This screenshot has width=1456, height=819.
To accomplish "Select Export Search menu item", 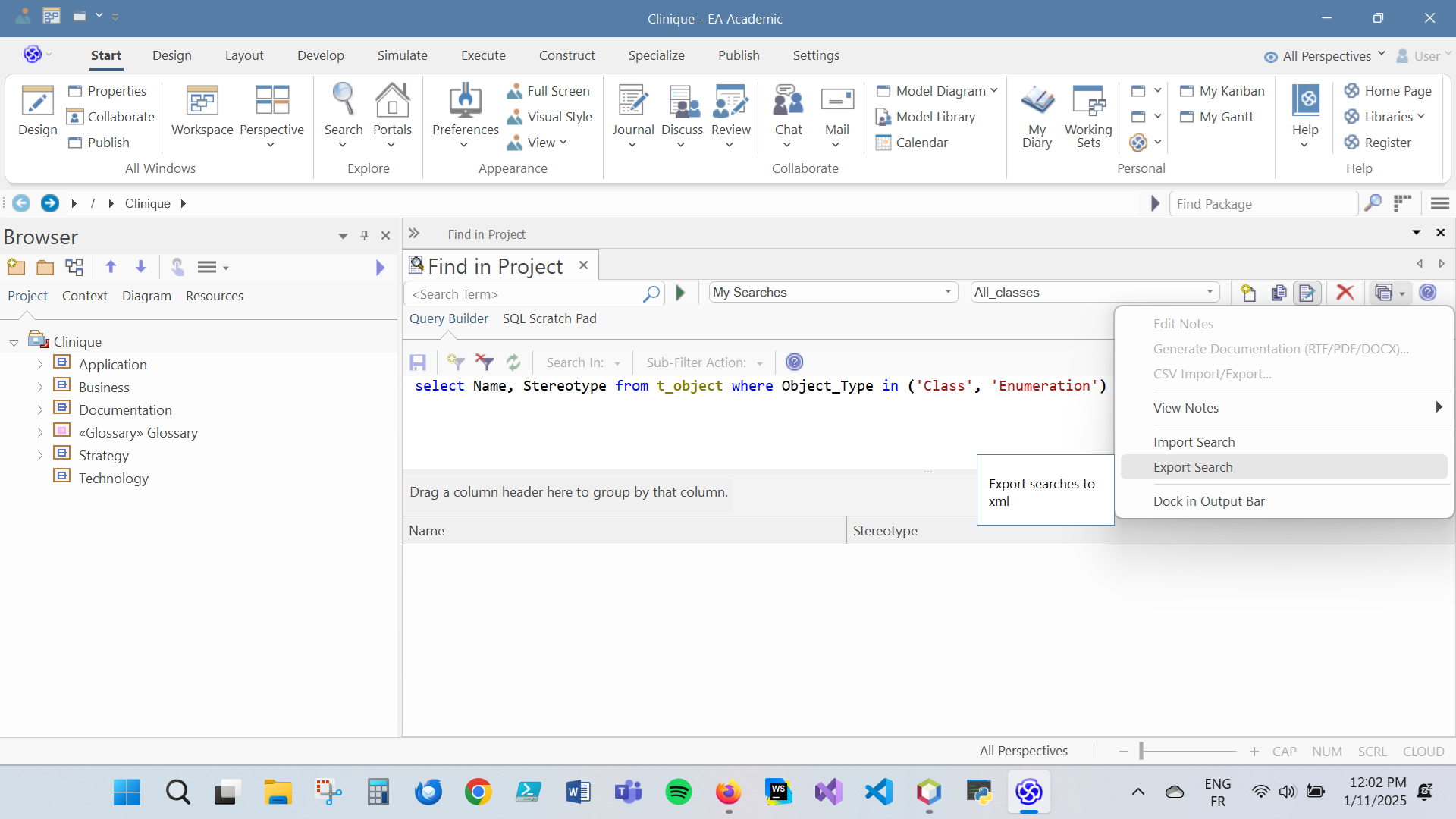I will (x=1284, y=467).
